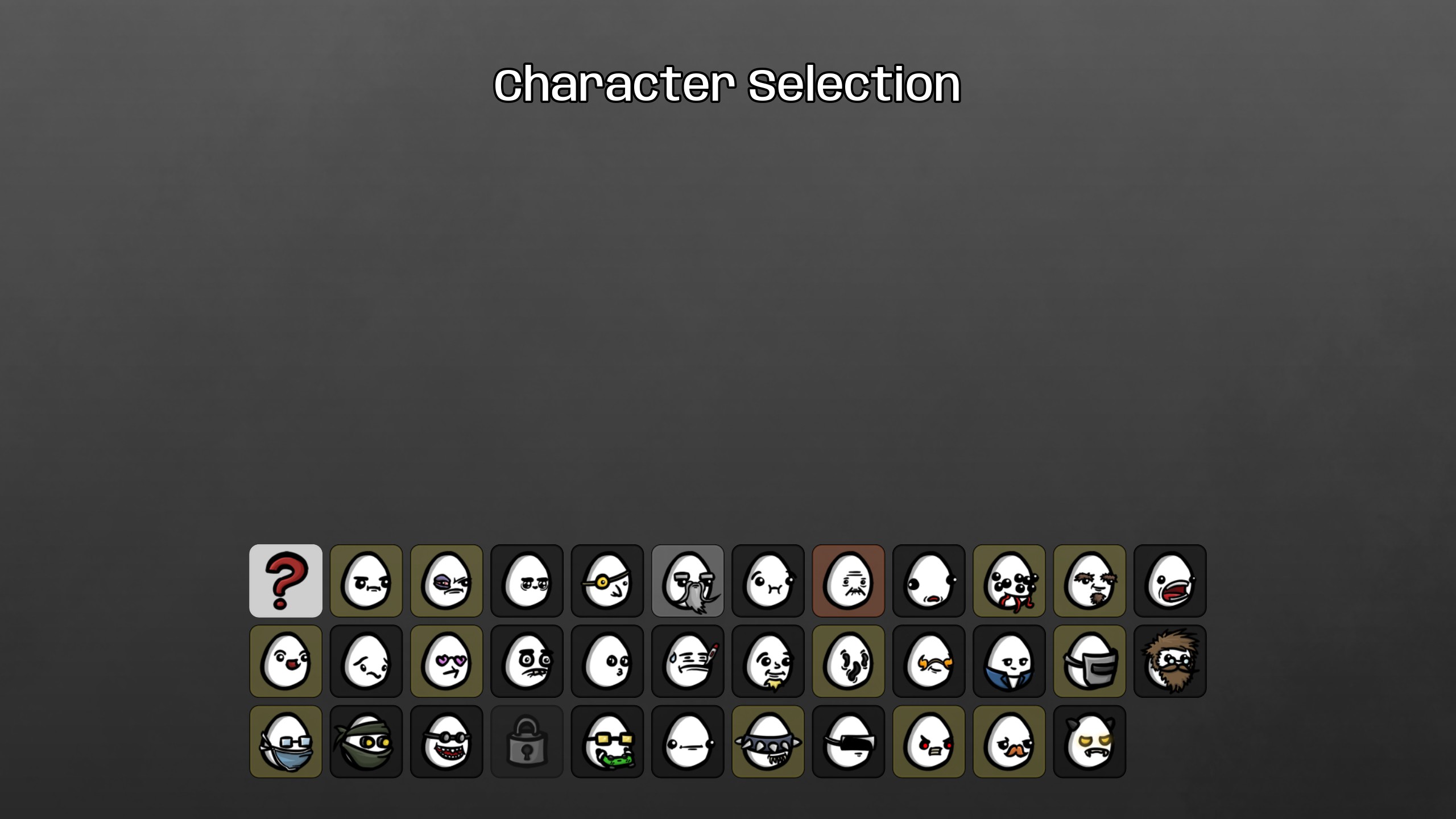This screenshot has height=819, width=1456.
Task: Choose the character with orange swirl eyes
Action: (929, 661)
